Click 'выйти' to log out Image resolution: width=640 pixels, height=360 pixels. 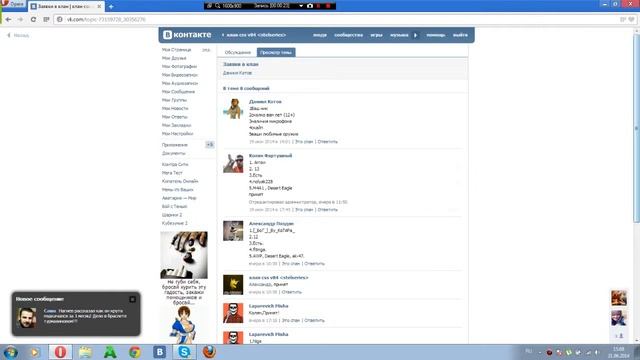[x=460, y=35]
